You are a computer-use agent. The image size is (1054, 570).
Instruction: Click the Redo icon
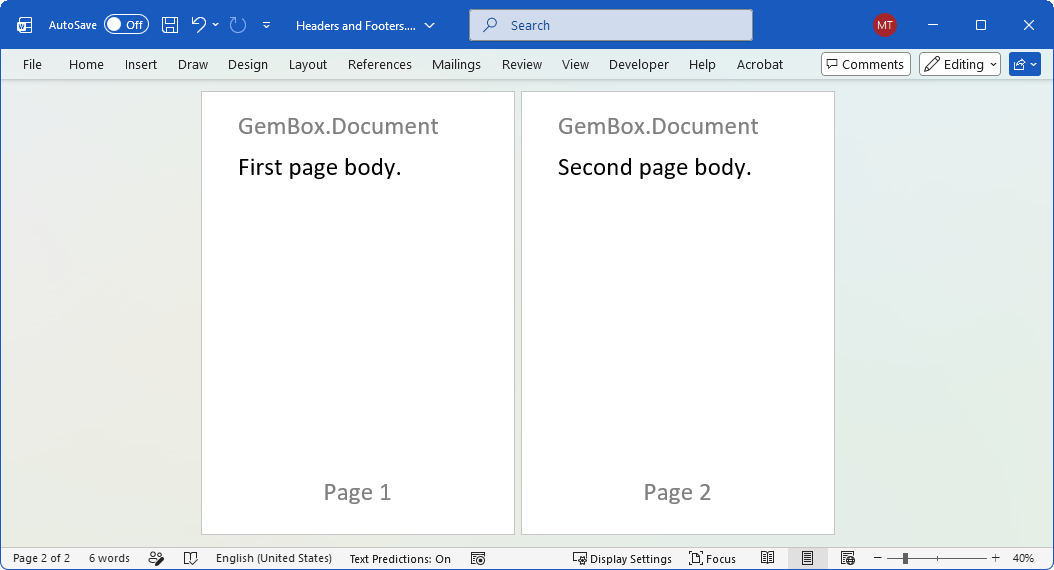[x=238, y=25]
